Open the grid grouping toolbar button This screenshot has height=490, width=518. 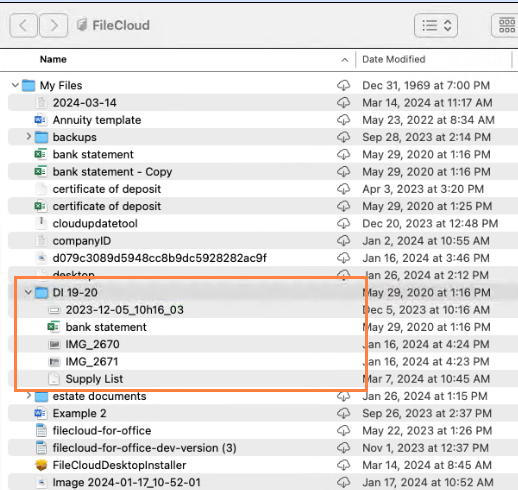(x=505, y=25)
